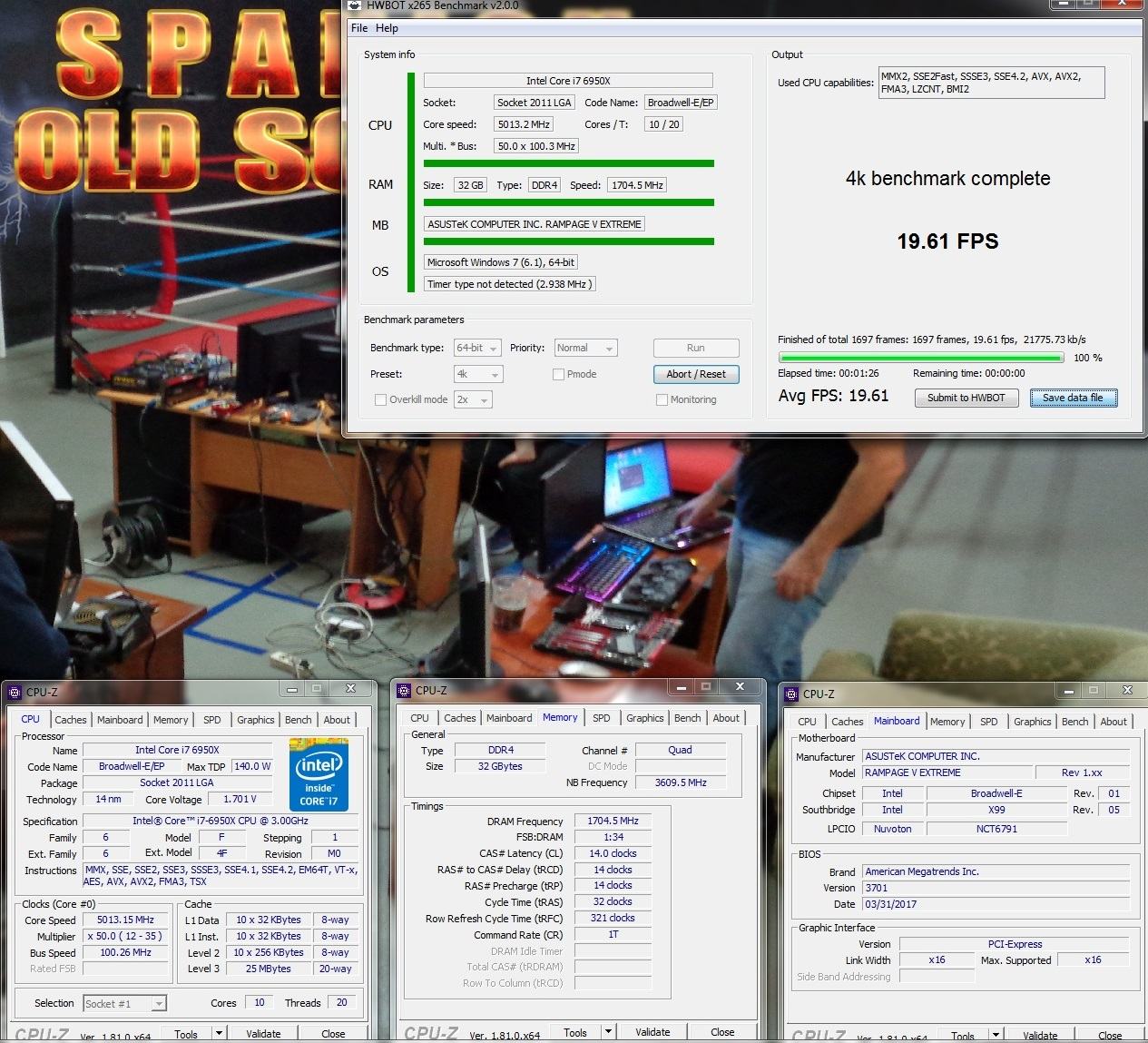The image size is (1148, 1043).
Task: Switch to Graphics tab in the CPU-Z Mainboard window
Action: 1033,722
